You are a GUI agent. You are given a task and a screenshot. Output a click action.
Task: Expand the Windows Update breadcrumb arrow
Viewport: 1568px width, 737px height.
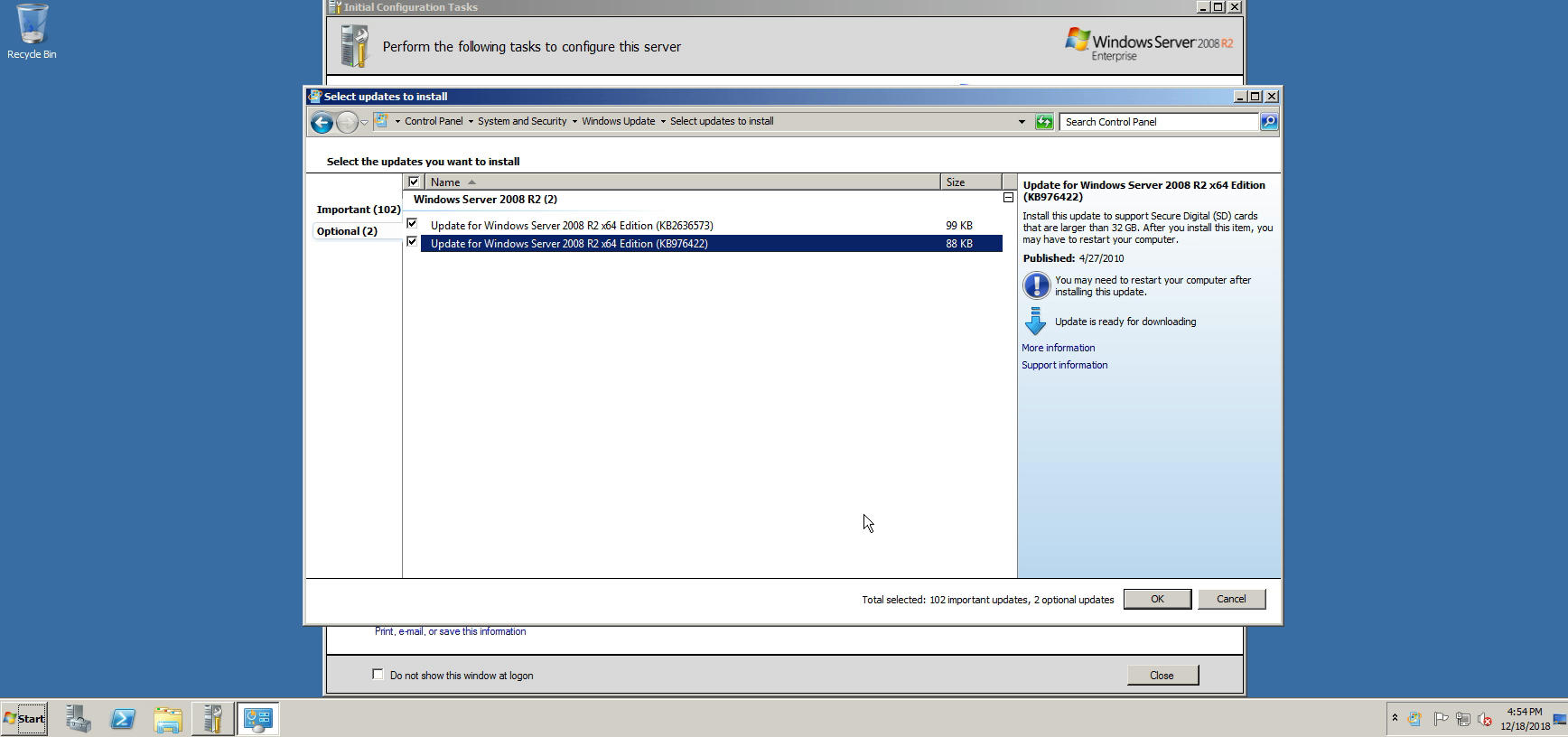(663, 121)
